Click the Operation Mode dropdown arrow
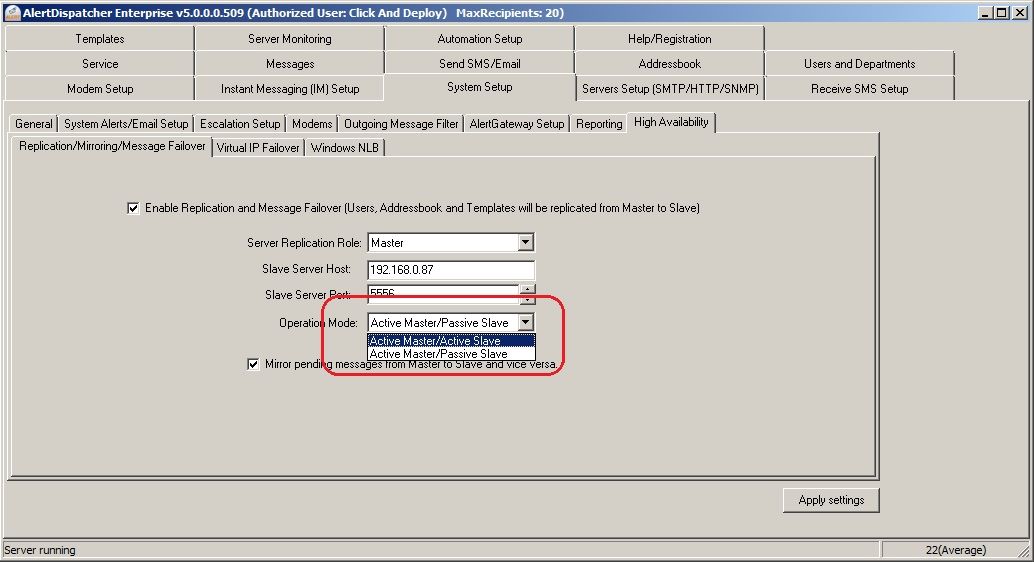The width and height of the screenshot is (1034, 562). click(525, 323)
